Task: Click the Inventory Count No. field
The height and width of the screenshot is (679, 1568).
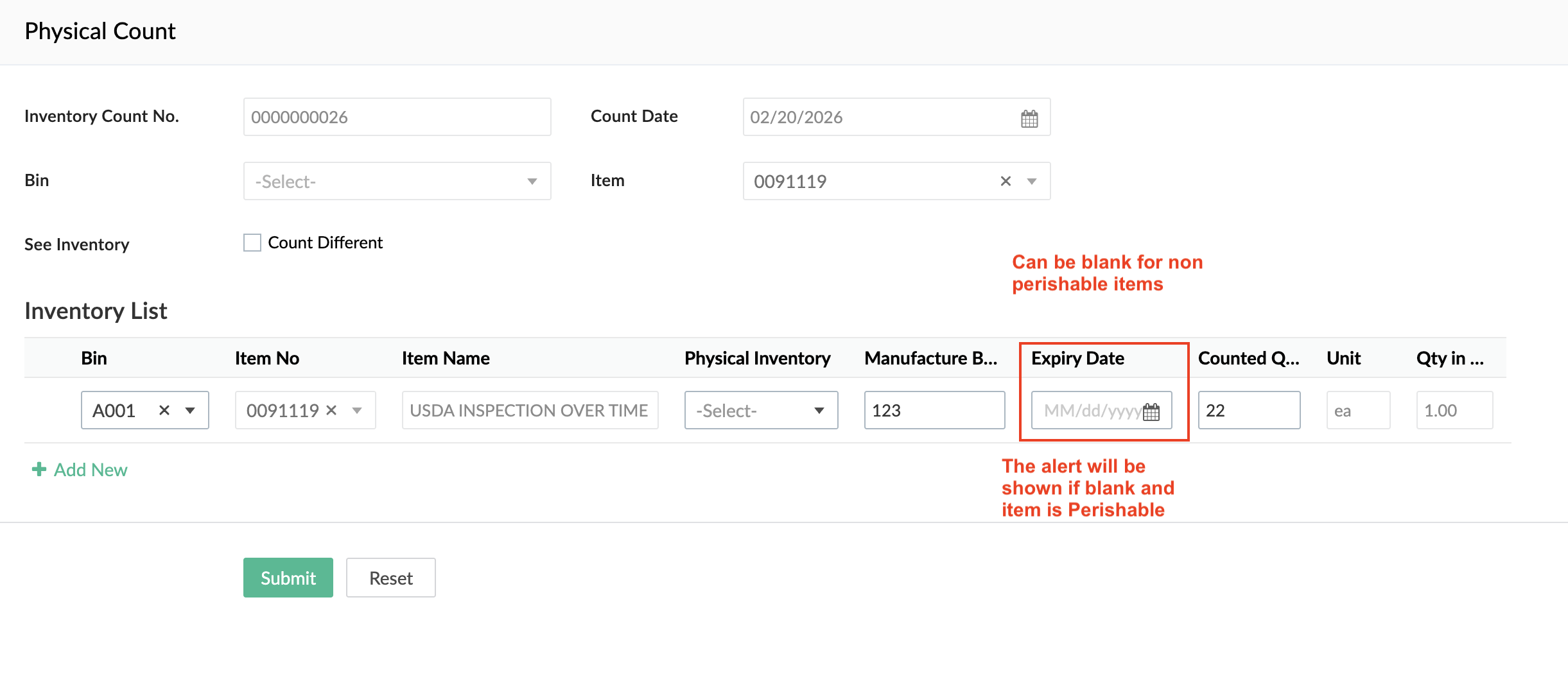Action: (x=397, y=117)
